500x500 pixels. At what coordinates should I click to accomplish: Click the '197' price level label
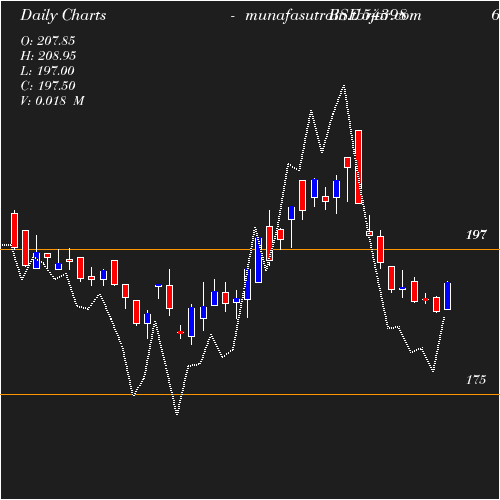pos(476,235)
